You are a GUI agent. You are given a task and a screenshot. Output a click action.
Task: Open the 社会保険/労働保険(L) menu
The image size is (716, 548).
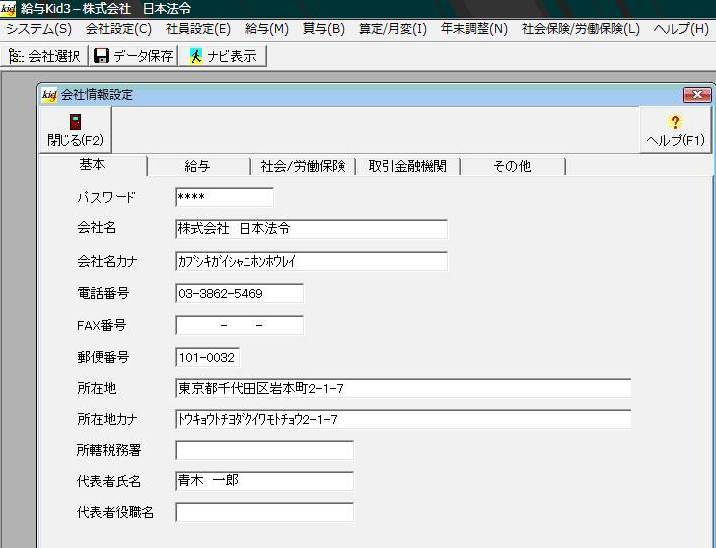coord(580,29)
